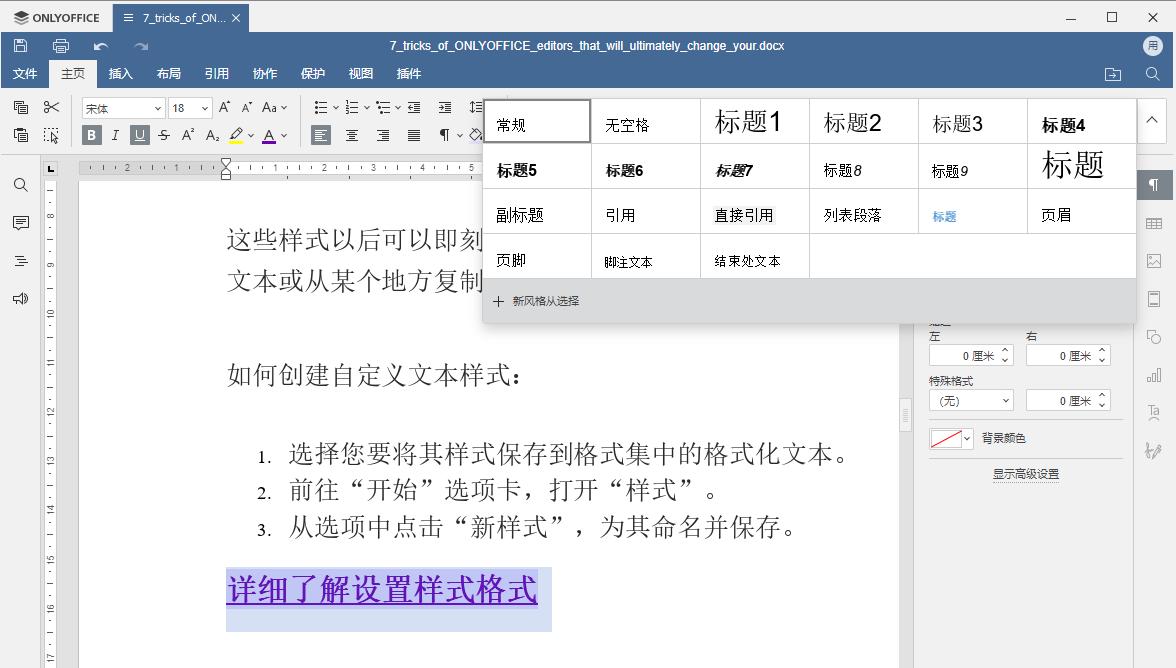1176x668 pixels.
Task: Open Feedback & Support in left sidebar
Action: click(20, 298)
